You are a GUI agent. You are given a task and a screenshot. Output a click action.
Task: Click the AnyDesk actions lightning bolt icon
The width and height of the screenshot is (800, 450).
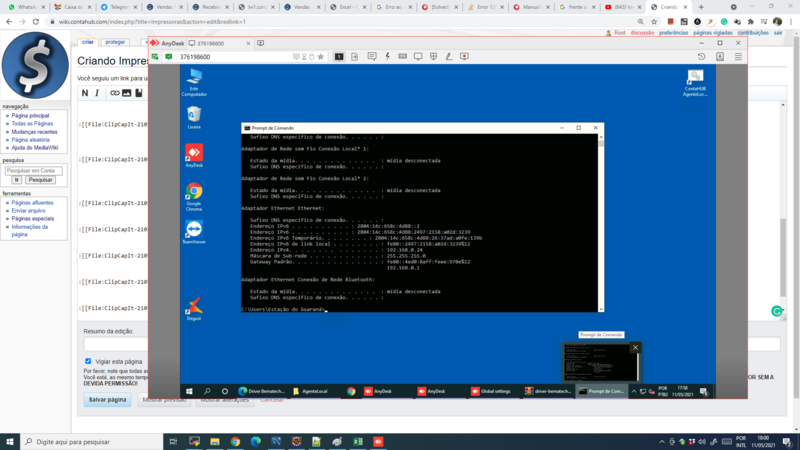click(387, 57)
